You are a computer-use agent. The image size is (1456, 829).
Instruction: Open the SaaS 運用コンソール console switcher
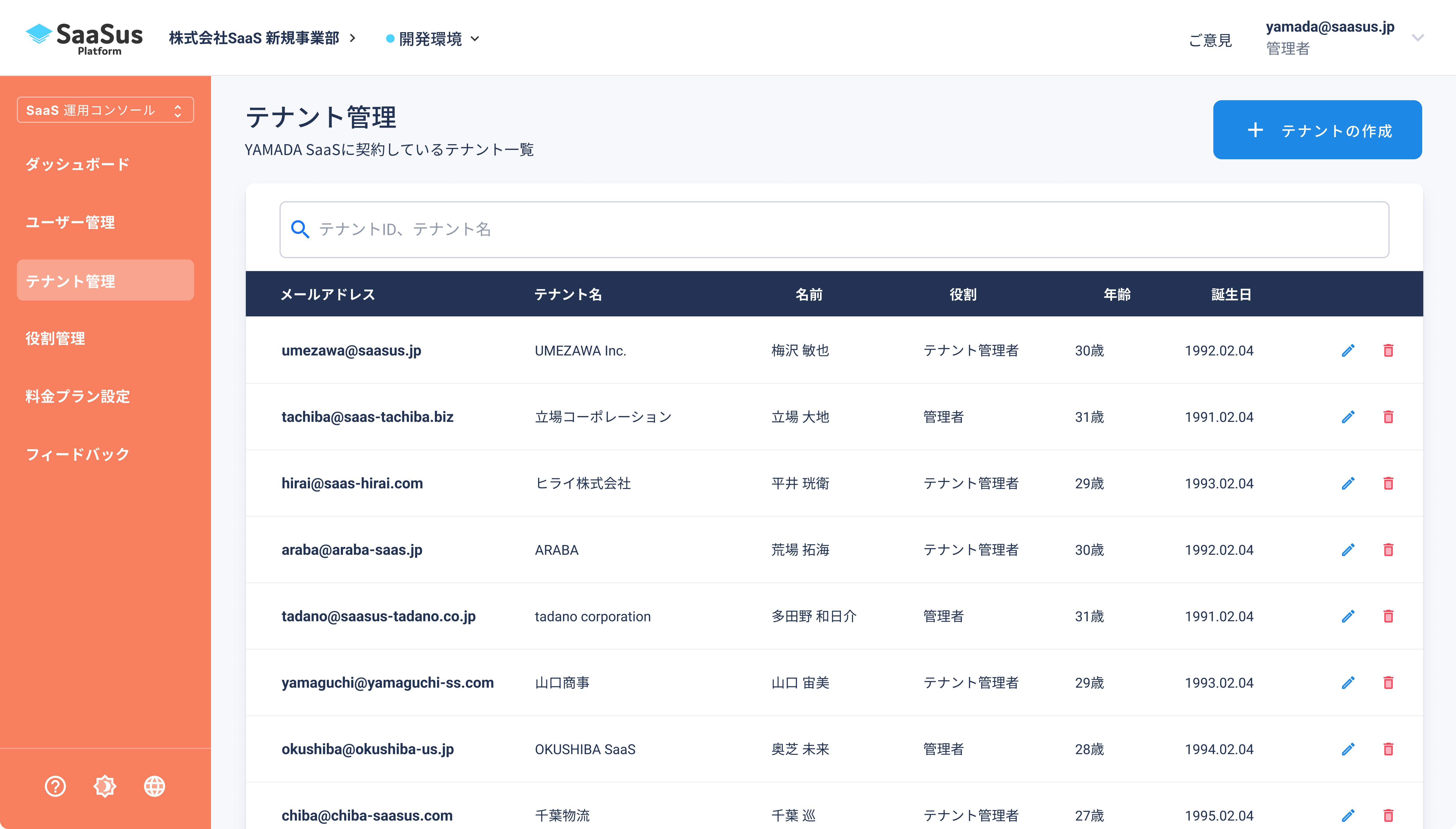click(105, 110)
